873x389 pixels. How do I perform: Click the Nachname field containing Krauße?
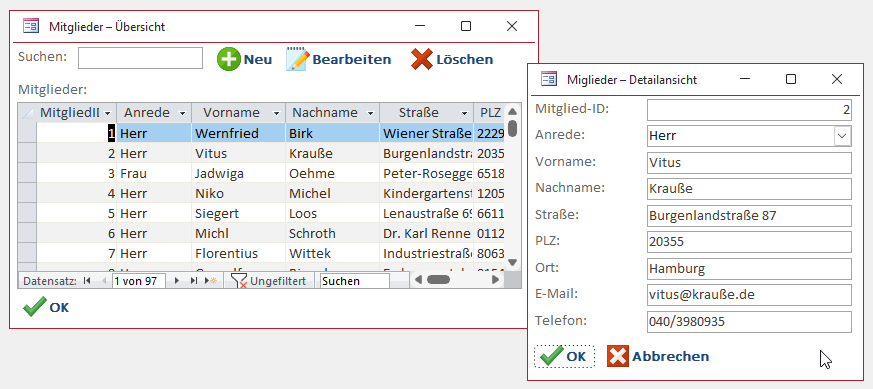[749, 189]
